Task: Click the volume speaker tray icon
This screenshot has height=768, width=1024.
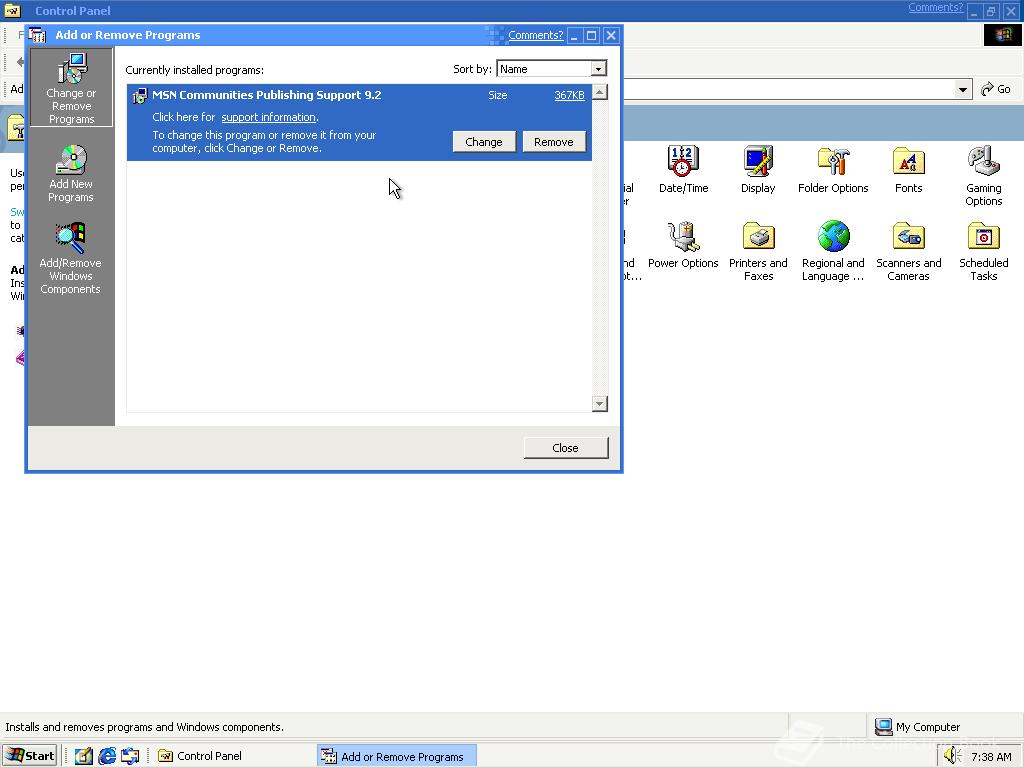Action: coord(952,756)
